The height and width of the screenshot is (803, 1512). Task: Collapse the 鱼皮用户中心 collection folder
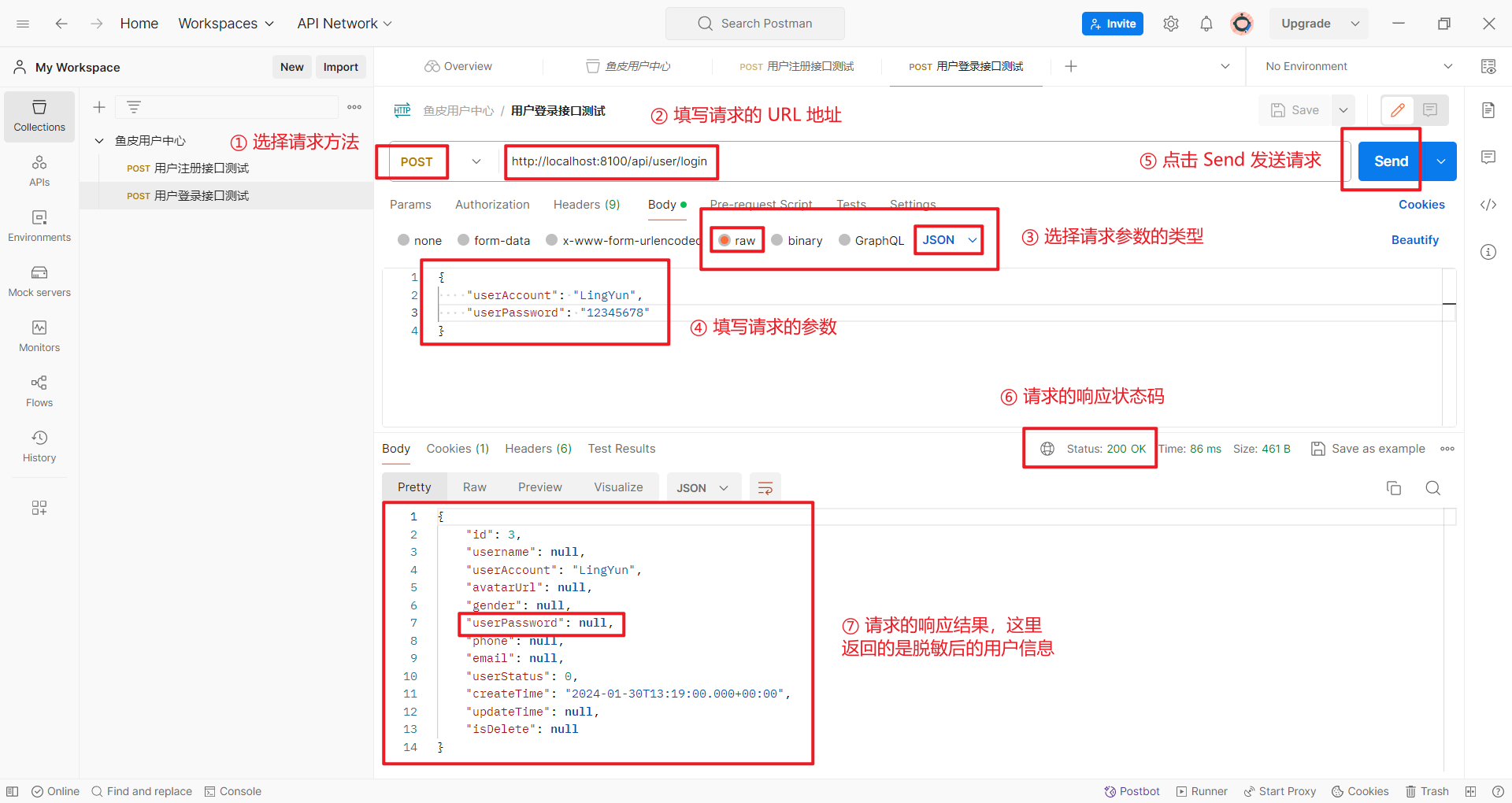99,141
